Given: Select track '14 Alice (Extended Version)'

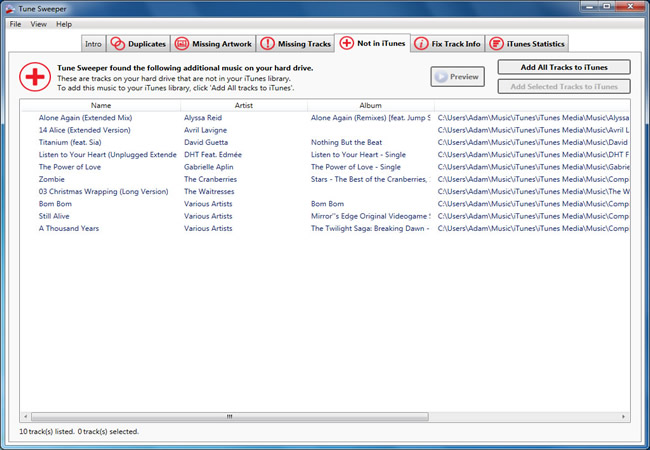Looking at the screenshot, I should (85, 130).
